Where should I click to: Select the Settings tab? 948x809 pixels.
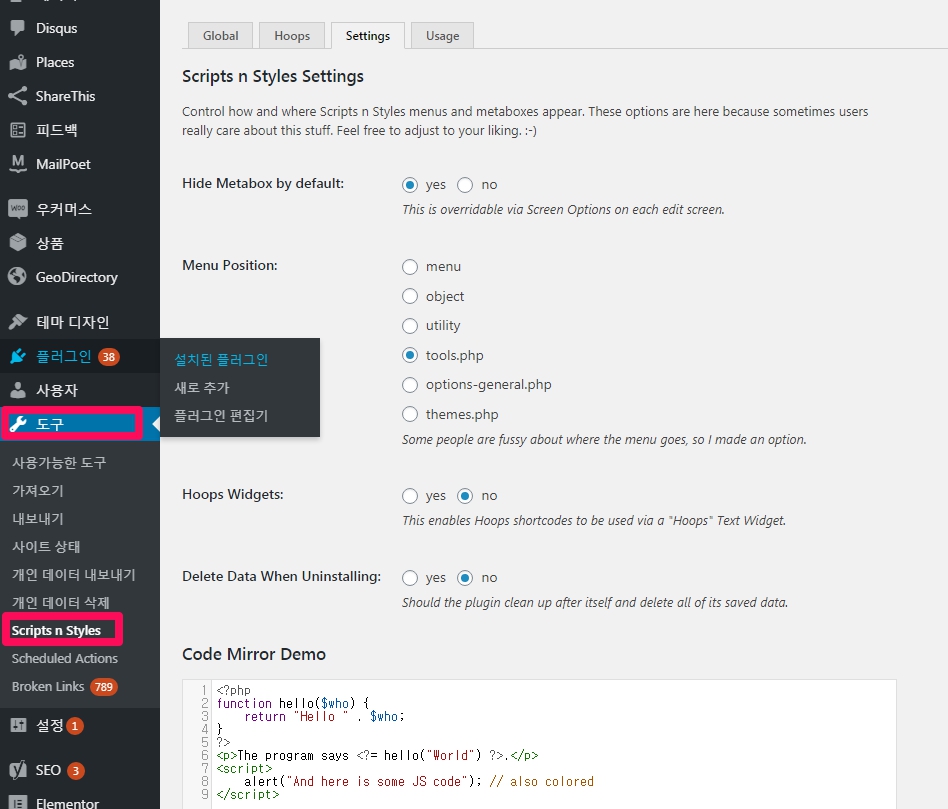(x=368, y=36)
